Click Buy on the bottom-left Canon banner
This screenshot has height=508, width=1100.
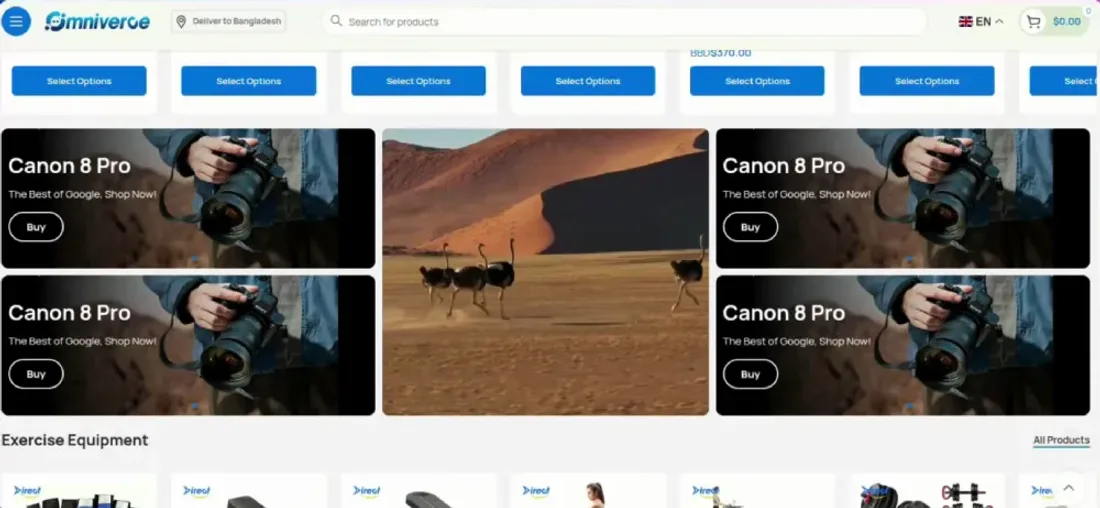coord(36,374)
